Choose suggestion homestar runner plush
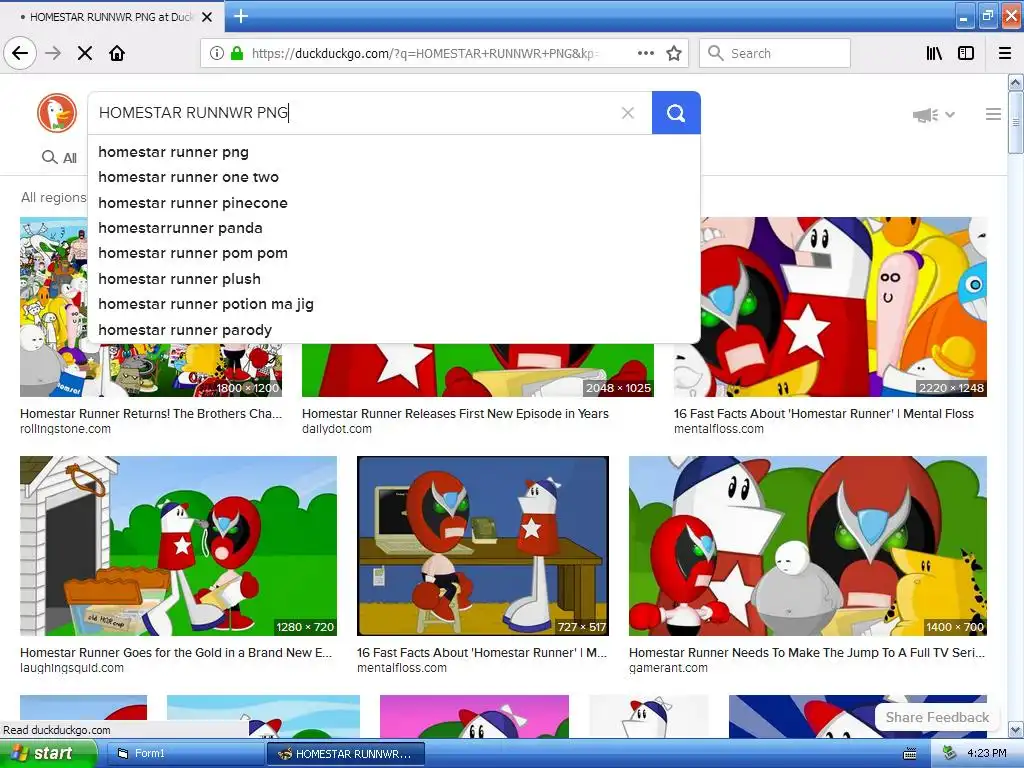The image size is (1024, 768). point(394,279)
